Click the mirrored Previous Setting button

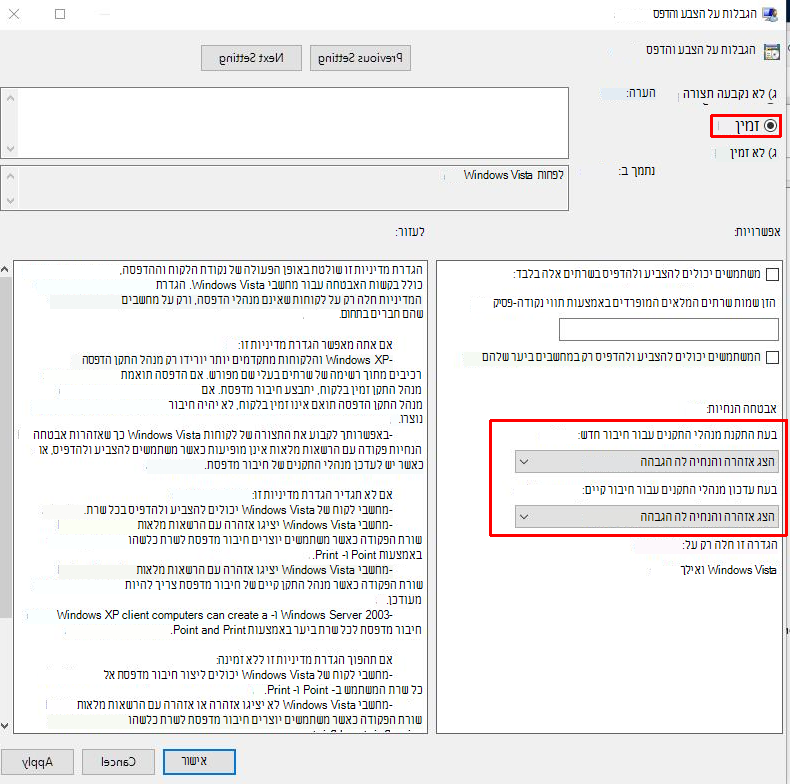[x=360, y=58]
